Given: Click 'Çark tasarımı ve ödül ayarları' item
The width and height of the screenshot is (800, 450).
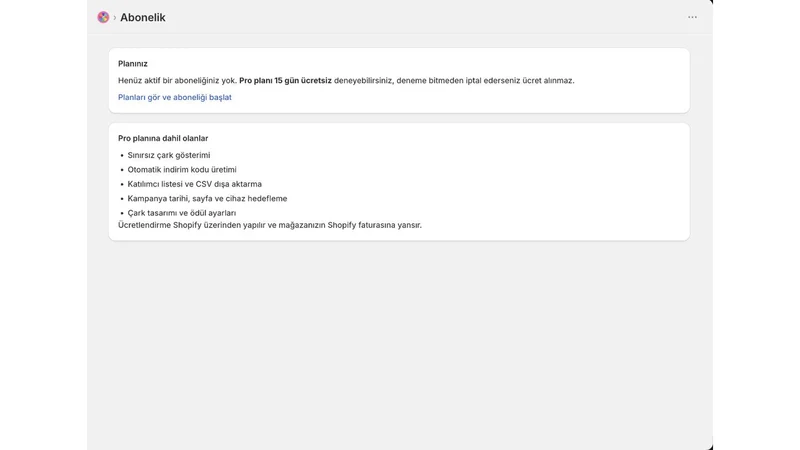Looking at the screenshot, I should [x=182, y=213].
